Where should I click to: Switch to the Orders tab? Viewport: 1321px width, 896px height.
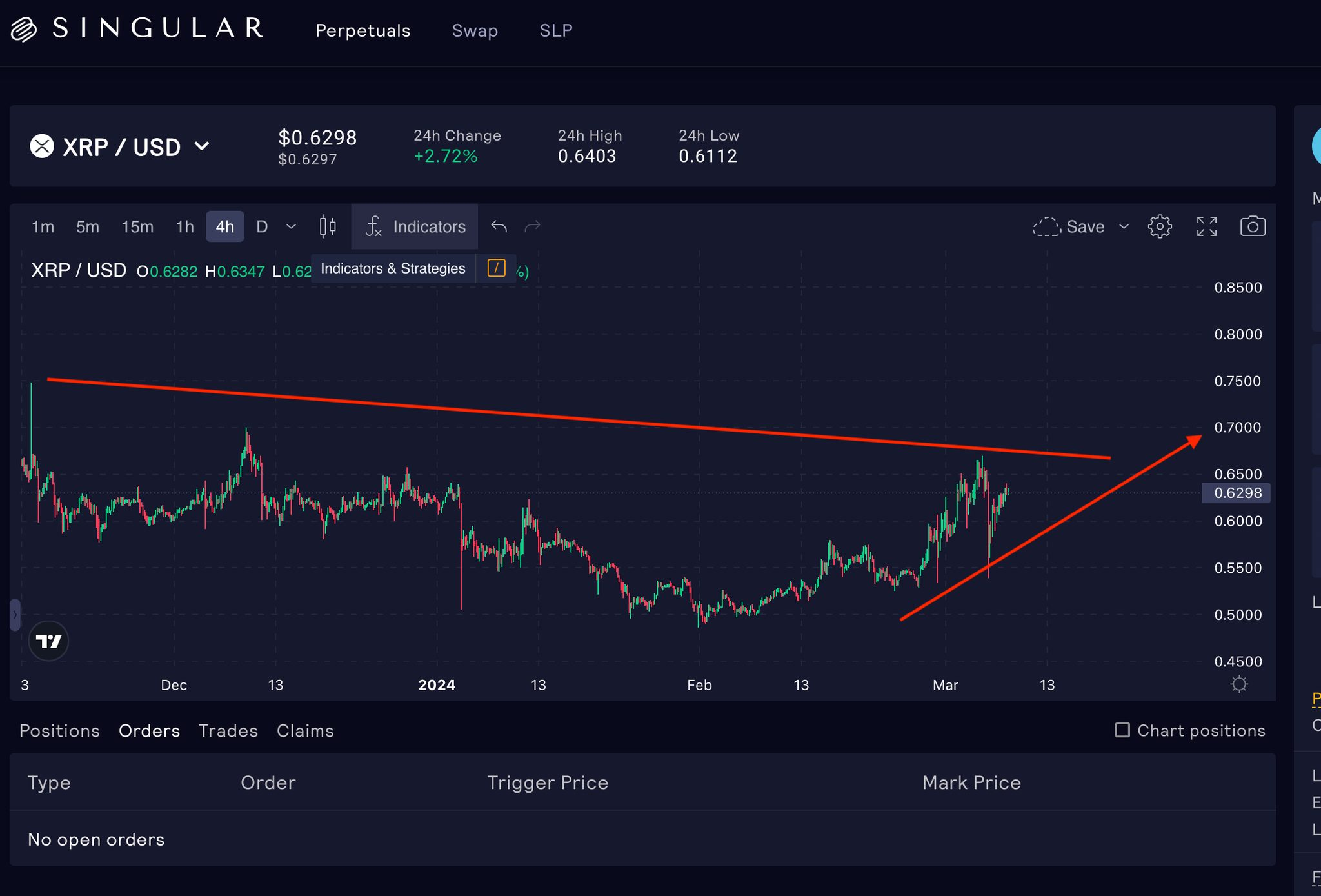point(149,731)
